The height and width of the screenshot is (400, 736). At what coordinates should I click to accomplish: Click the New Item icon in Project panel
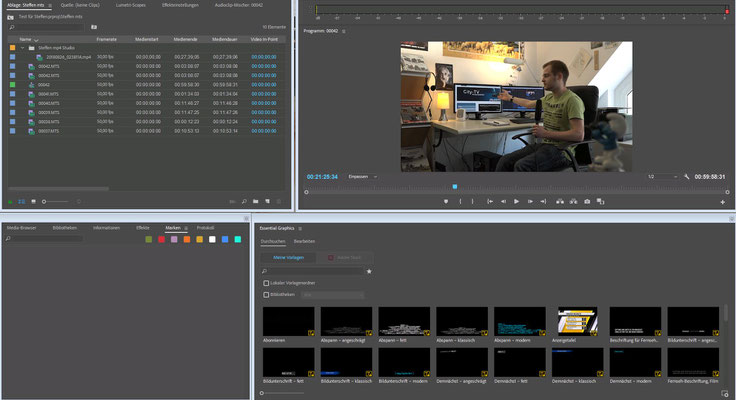click(x=268, y=201)
